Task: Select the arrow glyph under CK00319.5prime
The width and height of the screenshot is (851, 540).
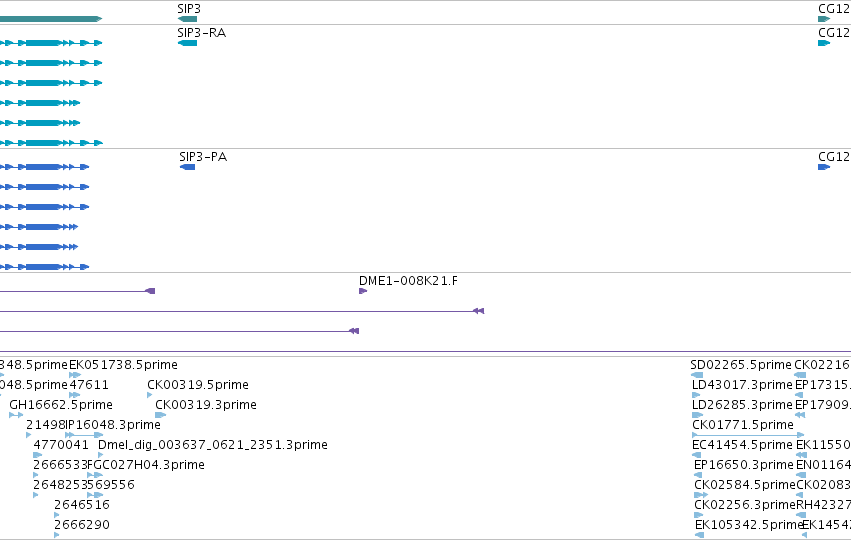Action: [150, 395]
